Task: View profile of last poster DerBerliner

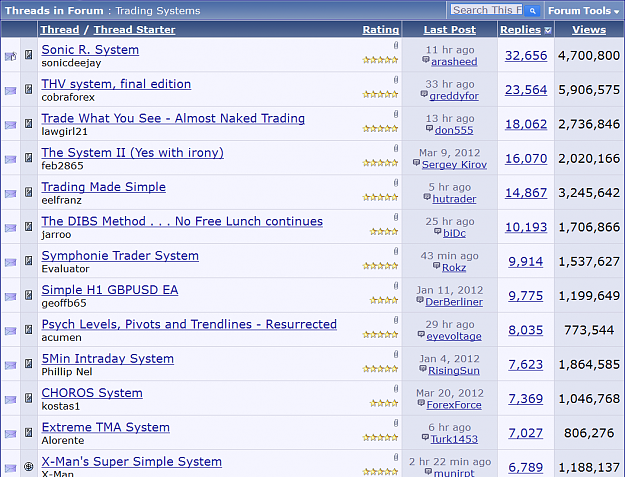Action: pyautogui.click(x=454, y=302)
